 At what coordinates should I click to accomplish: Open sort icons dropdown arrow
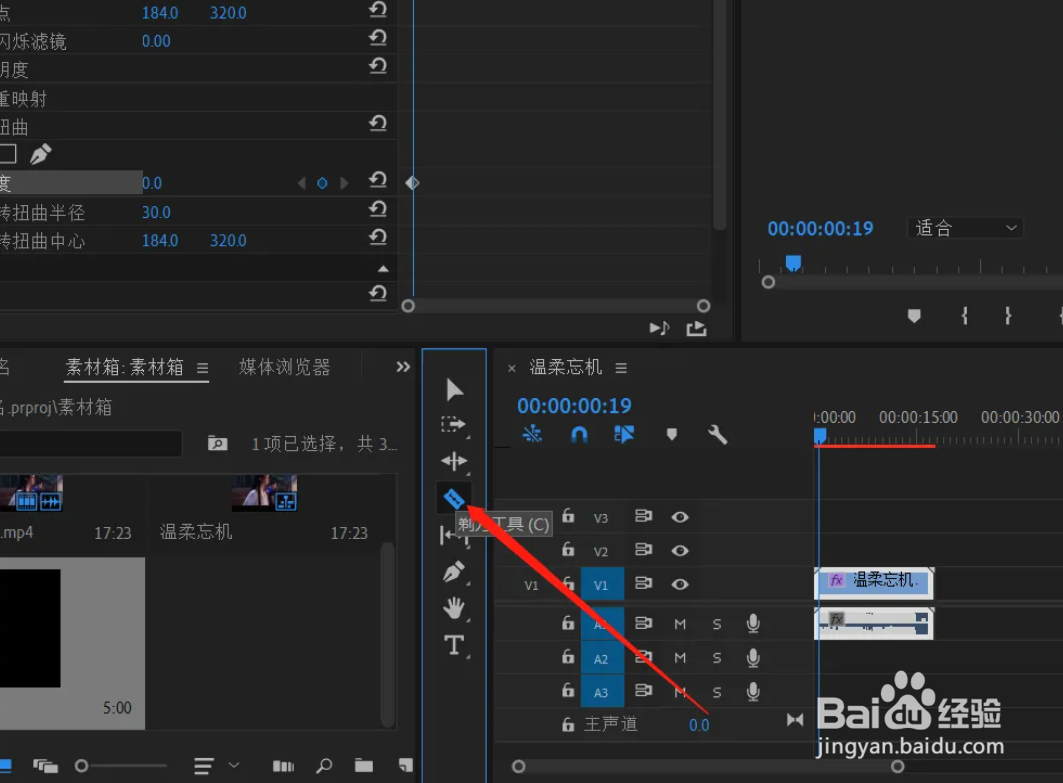[234, 765]
